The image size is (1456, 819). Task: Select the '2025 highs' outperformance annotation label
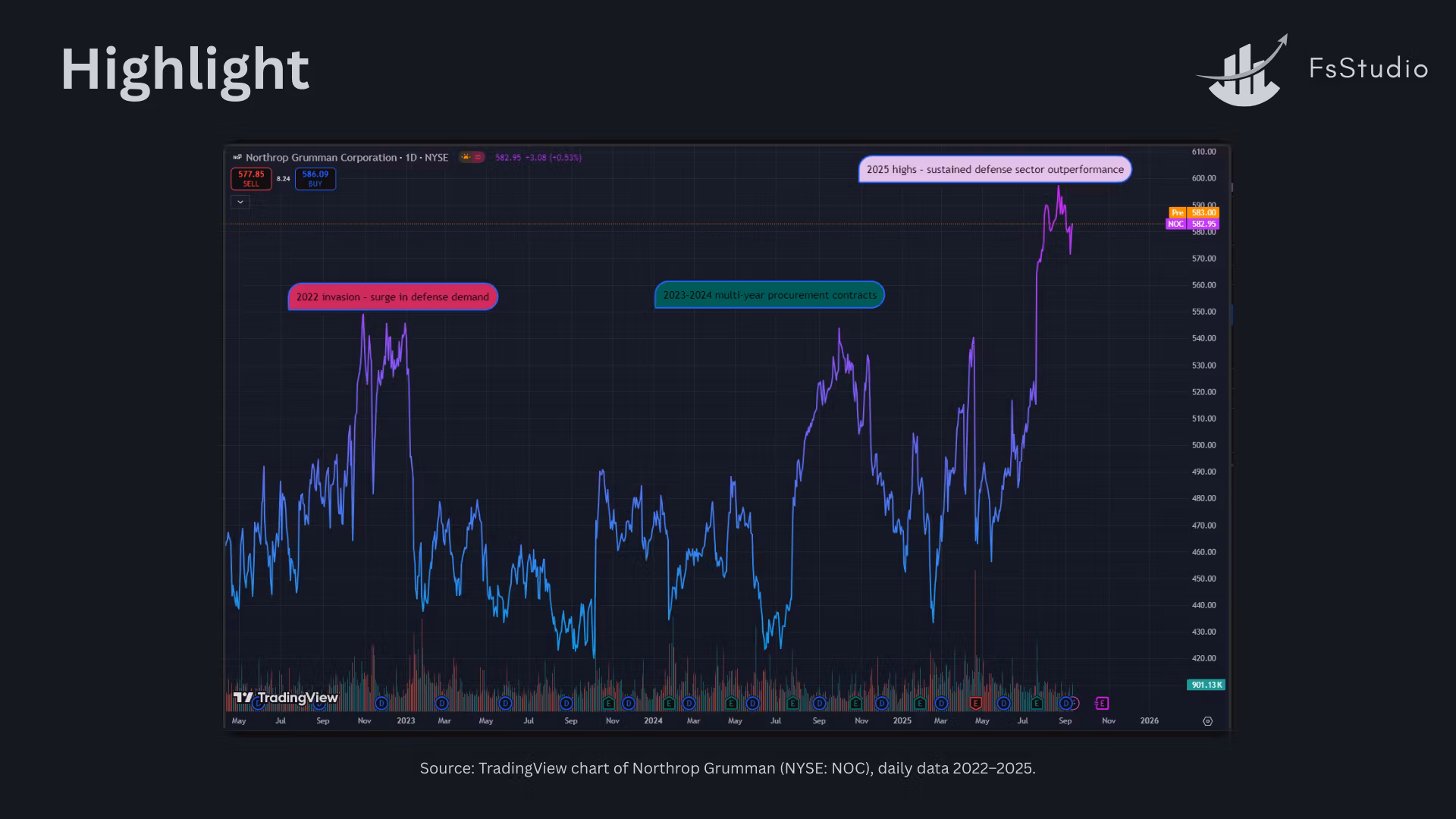995,169
